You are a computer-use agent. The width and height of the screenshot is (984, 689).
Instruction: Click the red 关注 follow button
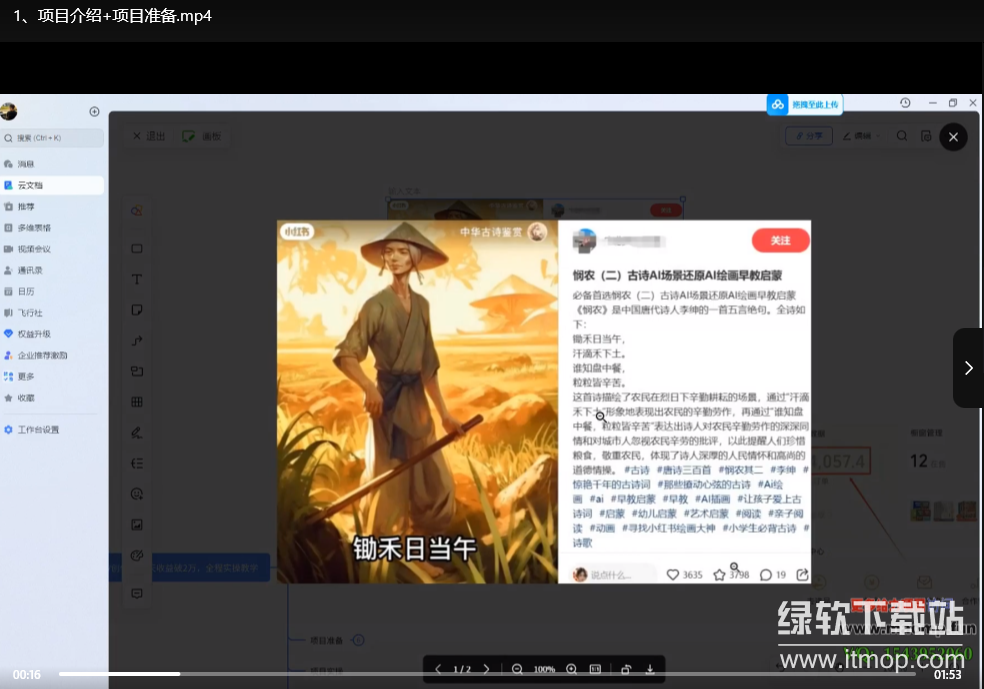pyautogui.click(x=780, y=241)
